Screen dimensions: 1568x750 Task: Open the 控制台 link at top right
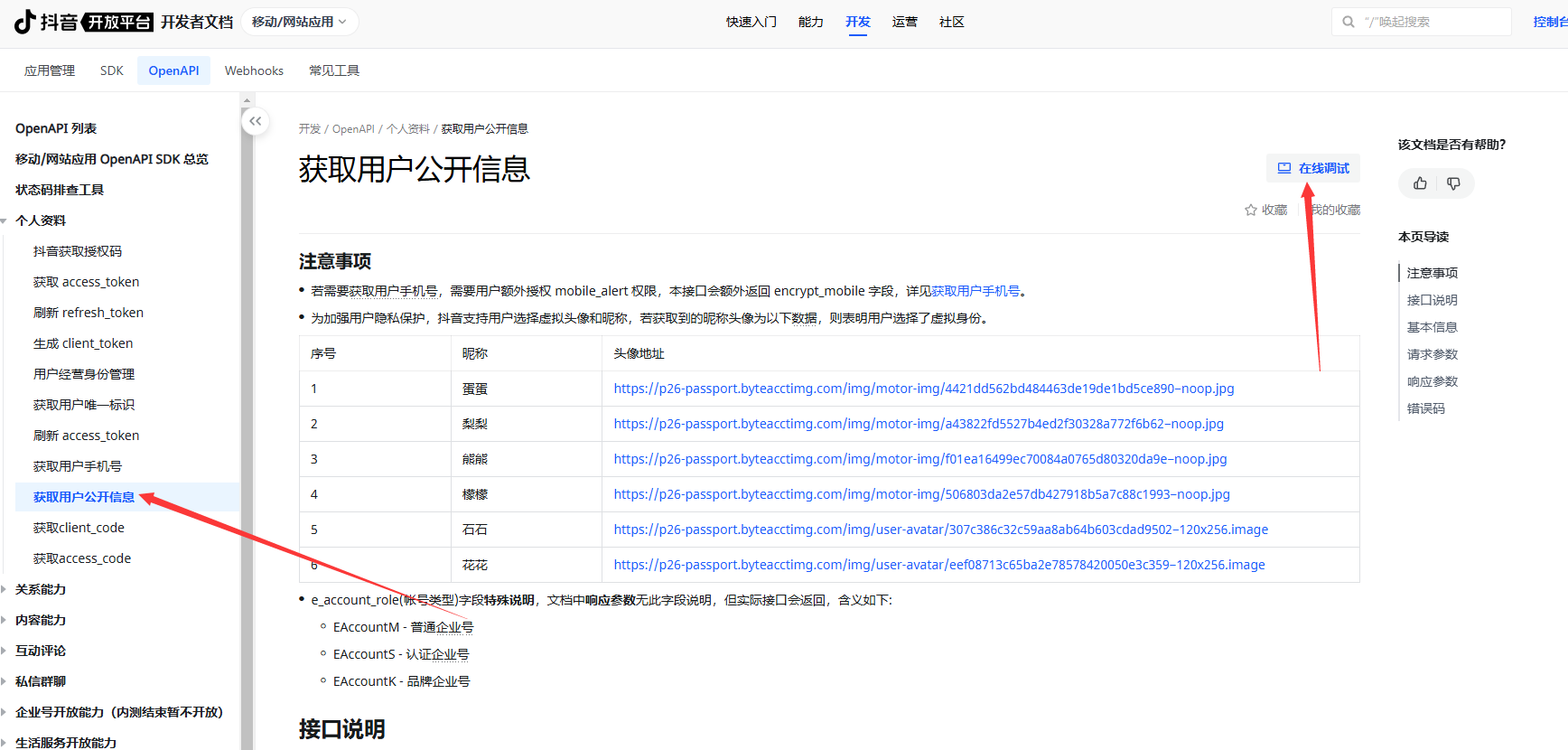pos(1550,22)
